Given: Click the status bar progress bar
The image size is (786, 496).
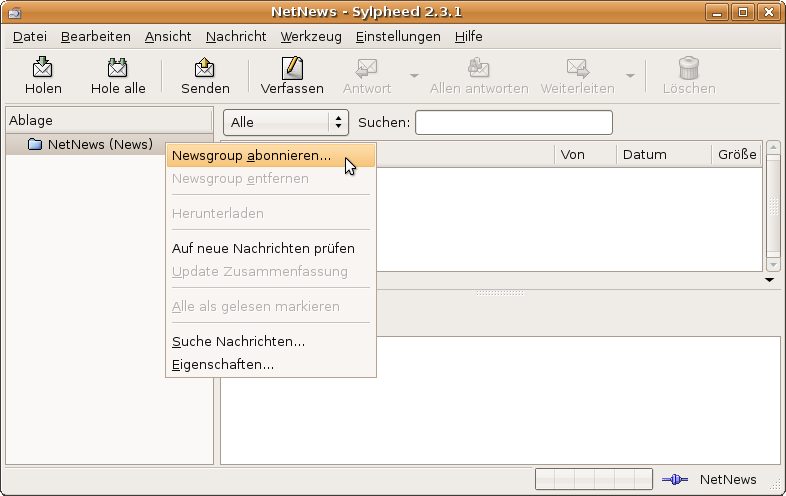Looking at the screenshot, I should click(594, 479).
